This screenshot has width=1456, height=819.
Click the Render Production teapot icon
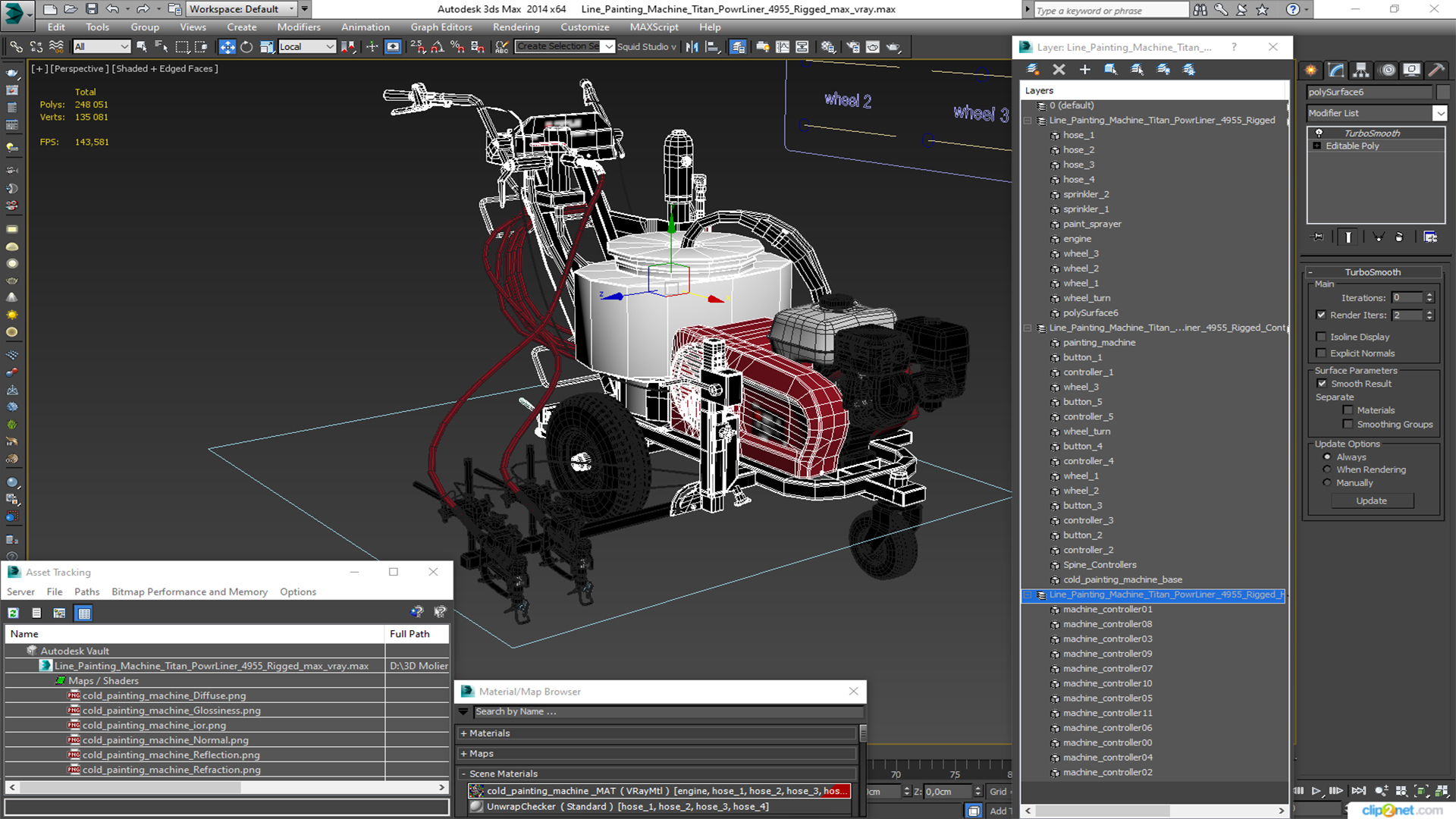[x=893, y=47]
